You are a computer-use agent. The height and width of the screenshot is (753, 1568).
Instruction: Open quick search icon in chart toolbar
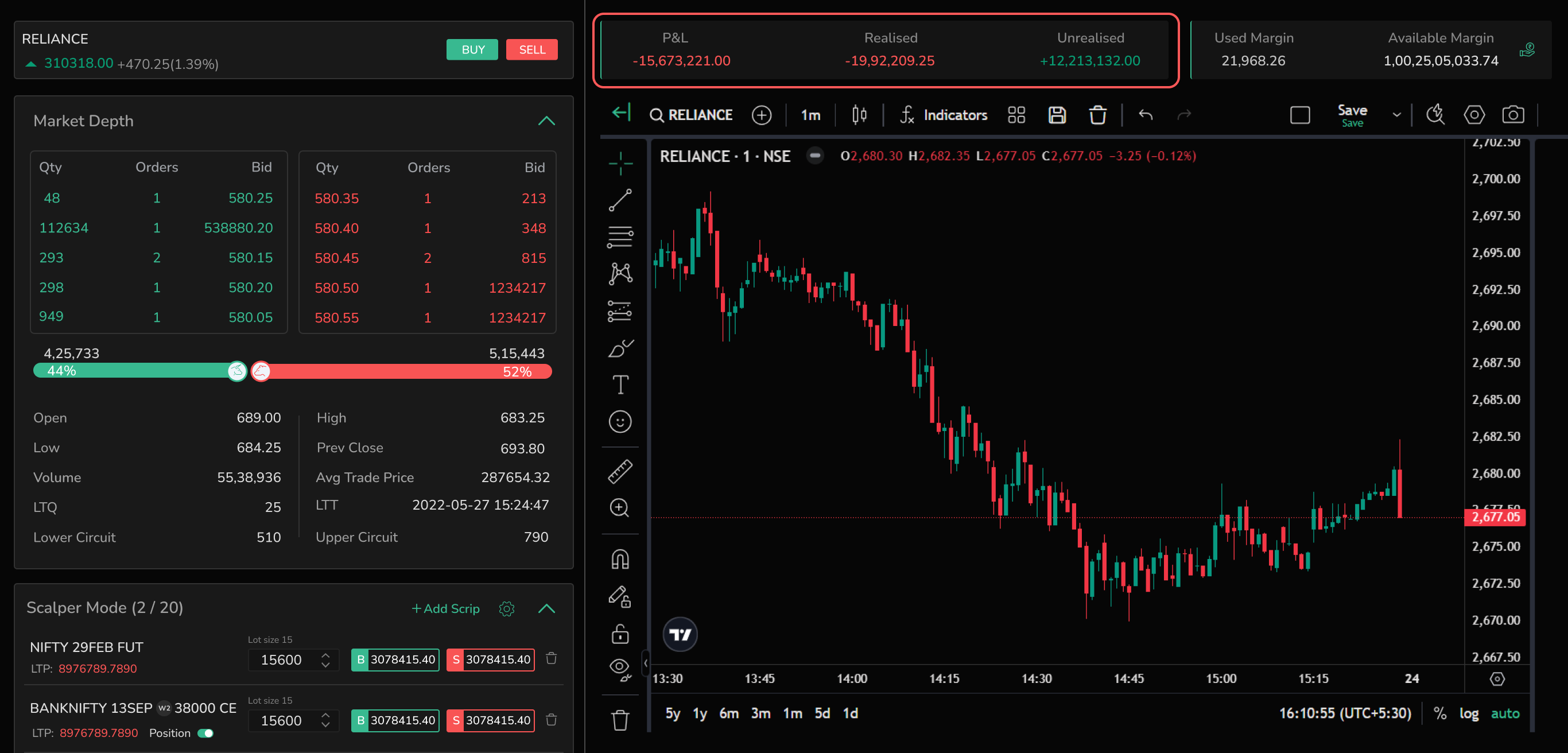click(1435, 114)
